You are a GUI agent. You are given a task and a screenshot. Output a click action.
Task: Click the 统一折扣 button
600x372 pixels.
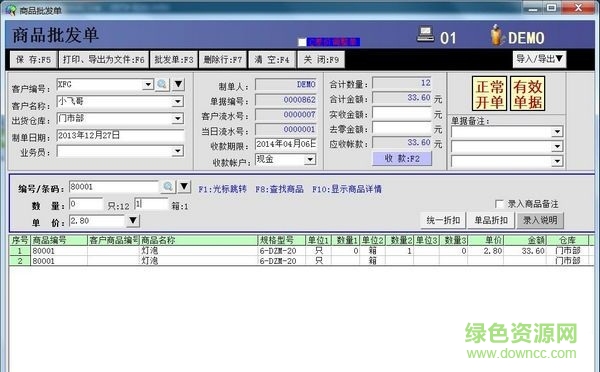pos(443,220)
